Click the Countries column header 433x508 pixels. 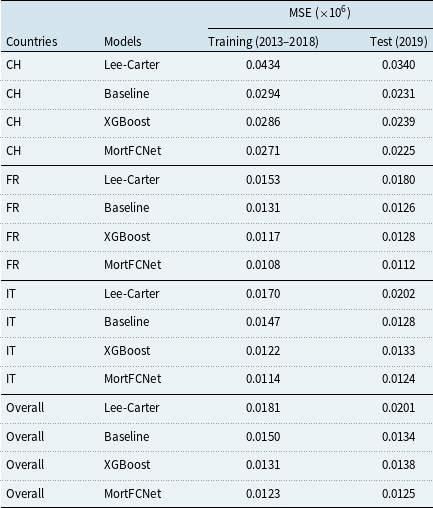click(32, 42)
